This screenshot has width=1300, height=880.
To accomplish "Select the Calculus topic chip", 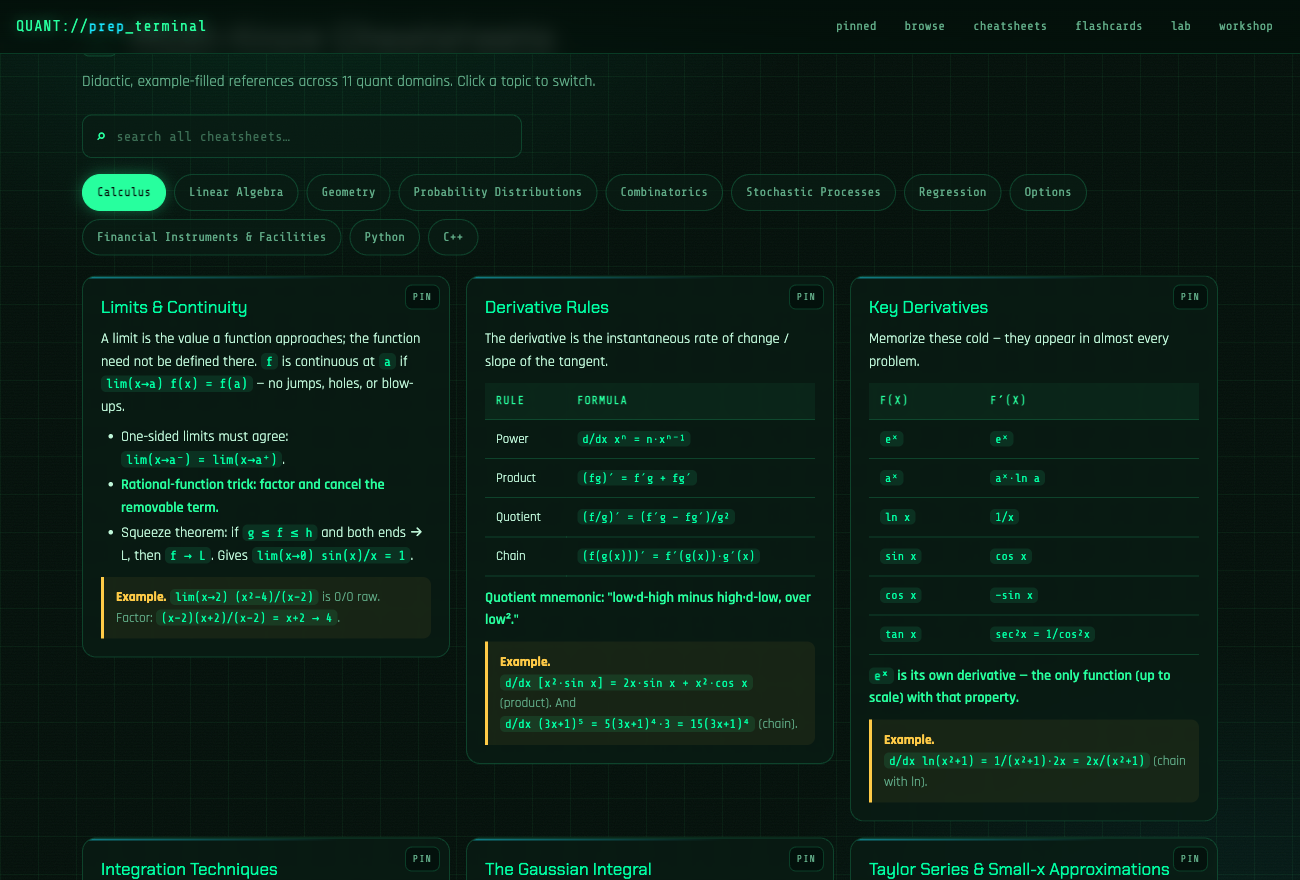I will (124, 192).
